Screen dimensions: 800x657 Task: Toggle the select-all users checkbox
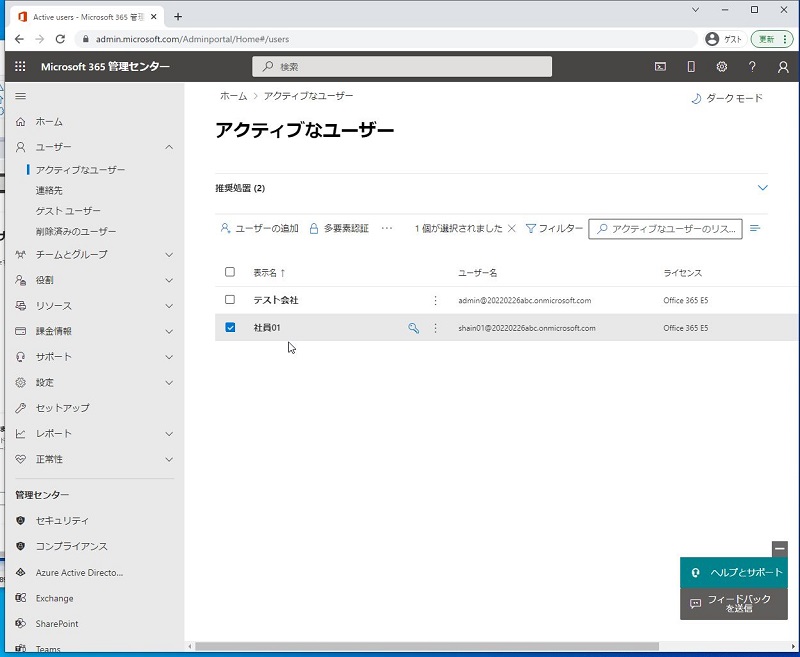[x=230, y=272]
